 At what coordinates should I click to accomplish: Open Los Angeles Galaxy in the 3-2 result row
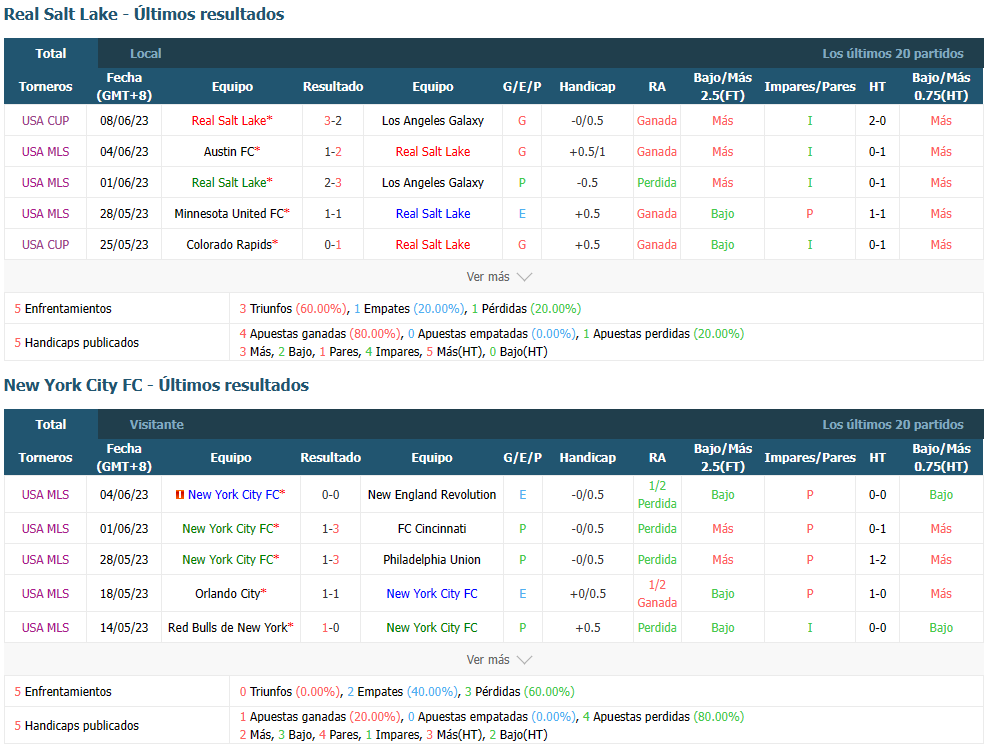coord(433,120)
